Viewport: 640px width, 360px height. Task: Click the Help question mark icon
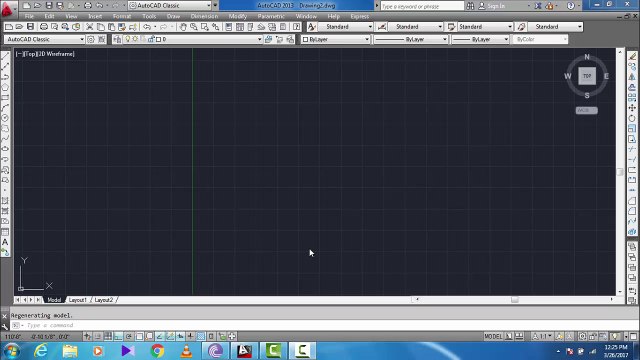[x=297, y=27]
